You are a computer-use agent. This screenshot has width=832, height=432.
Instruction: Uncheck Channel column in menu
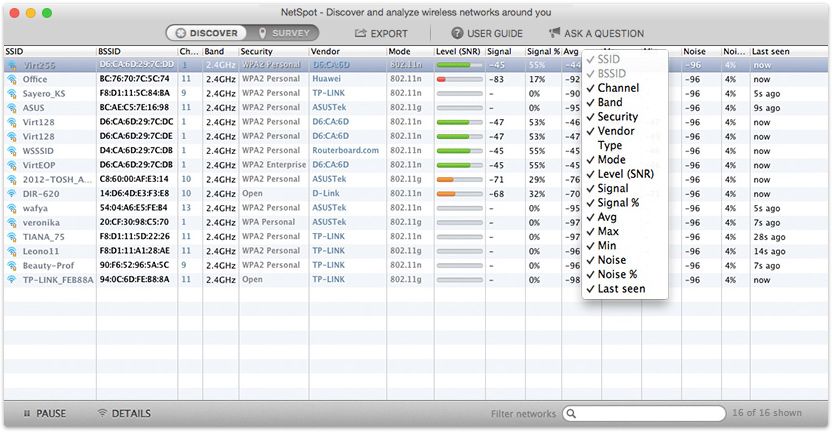pos(625,88)
